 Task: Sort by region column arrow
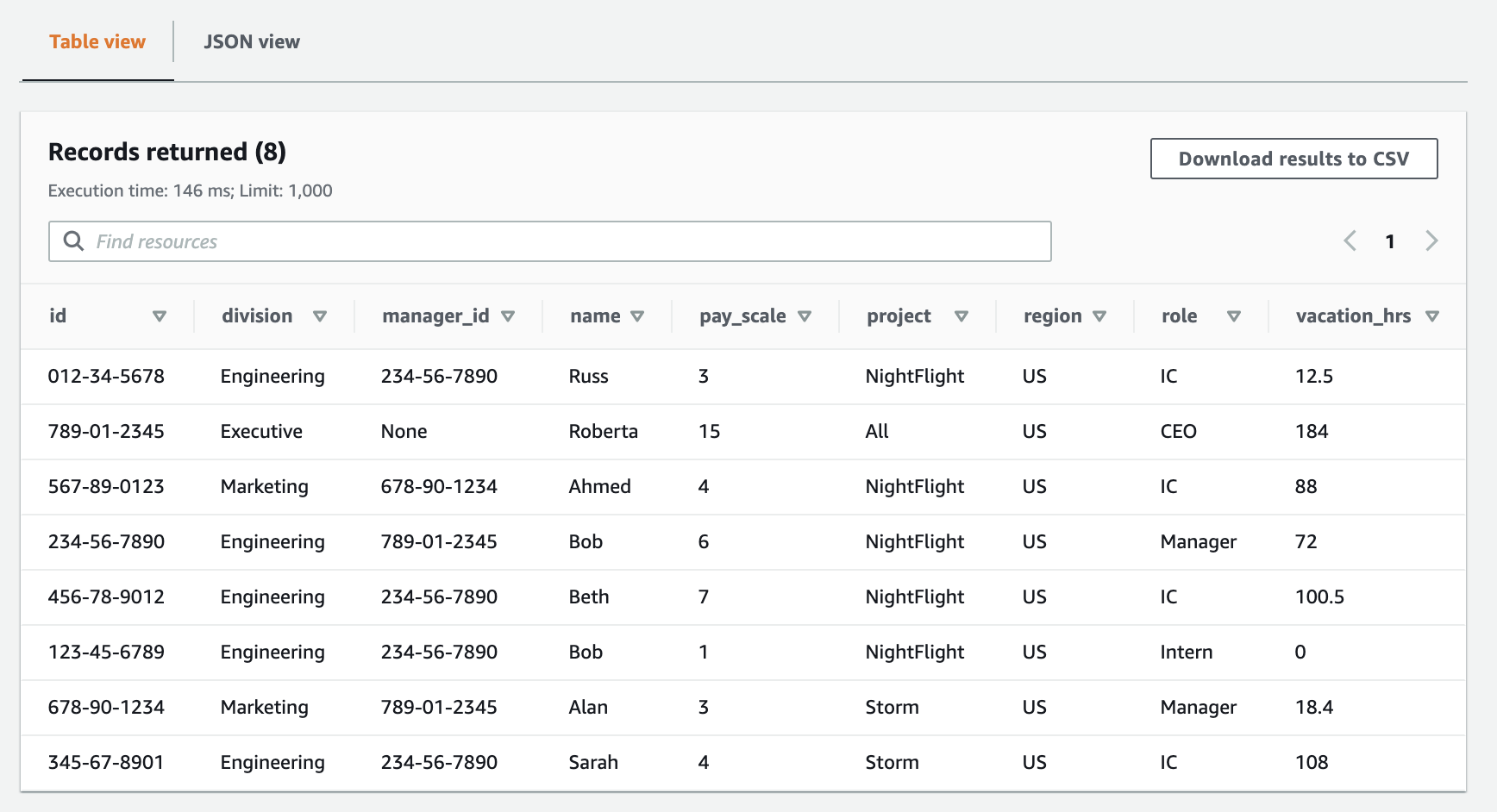click(x=1099, y=316)
